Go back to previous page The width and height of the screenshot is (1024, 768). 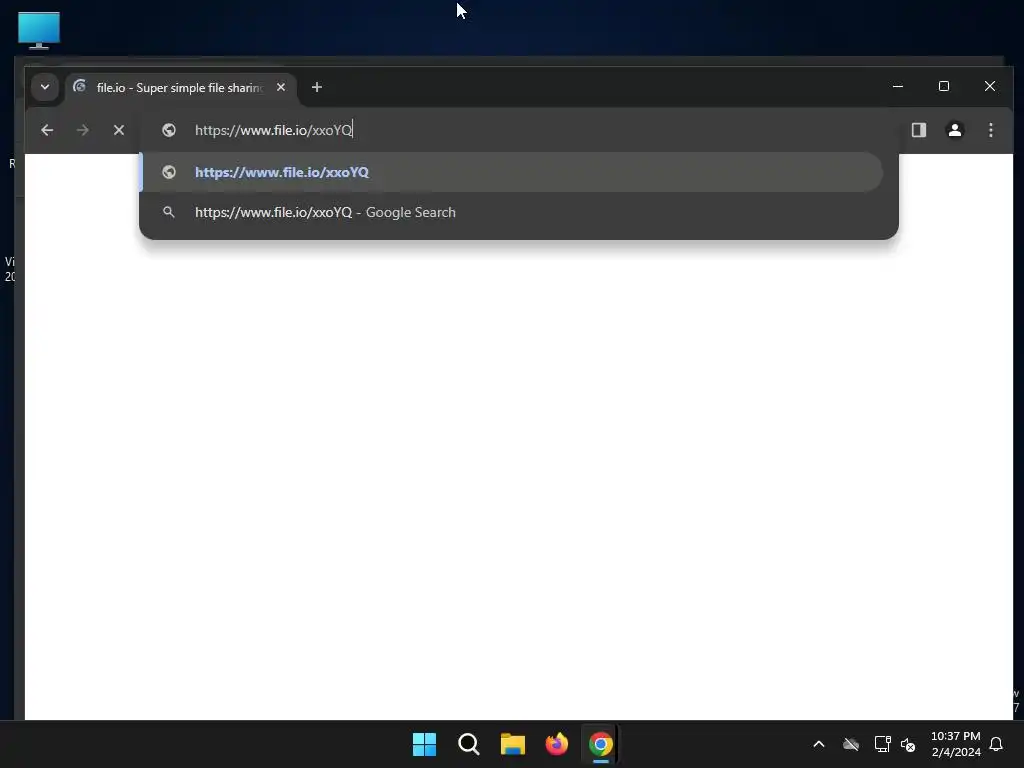[47, 130]
